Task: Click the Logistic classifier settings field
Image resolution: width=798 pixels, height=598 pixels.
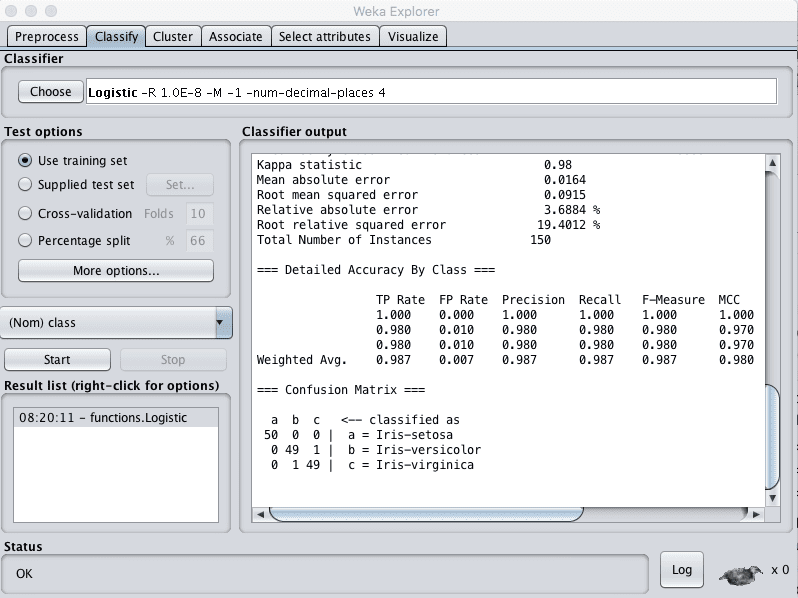Action: pyautogui.click(x=431, y=92)
